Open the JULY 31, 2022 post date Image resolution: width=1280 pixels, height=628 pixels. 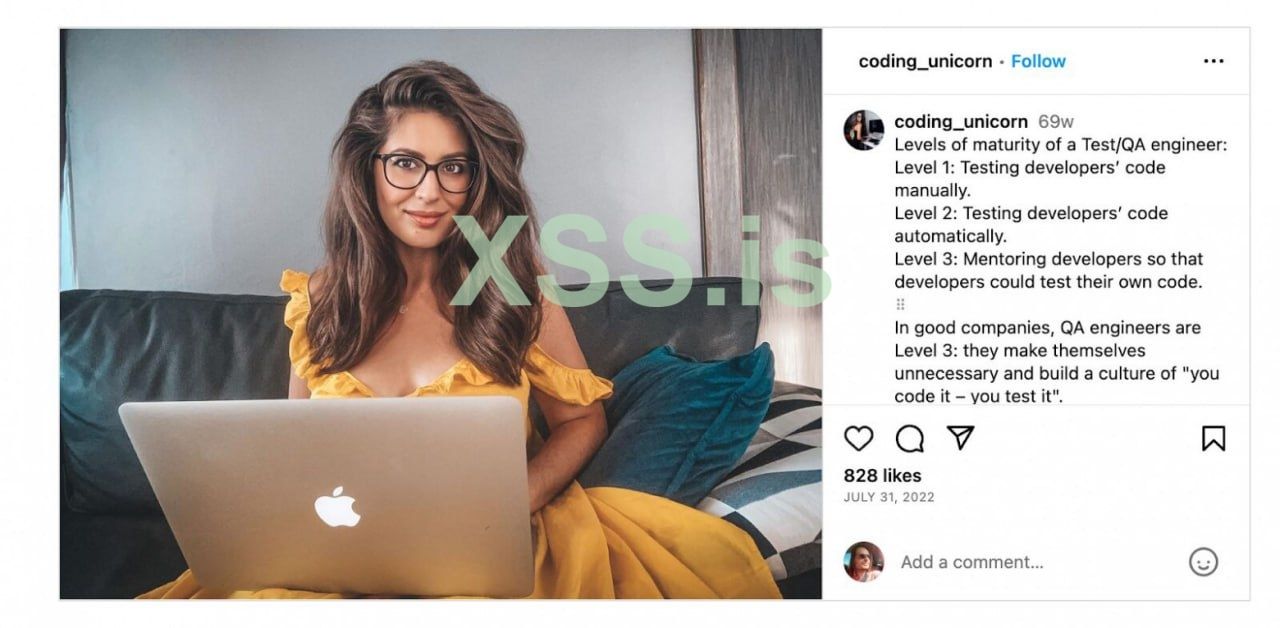click(x=889, y=497)
